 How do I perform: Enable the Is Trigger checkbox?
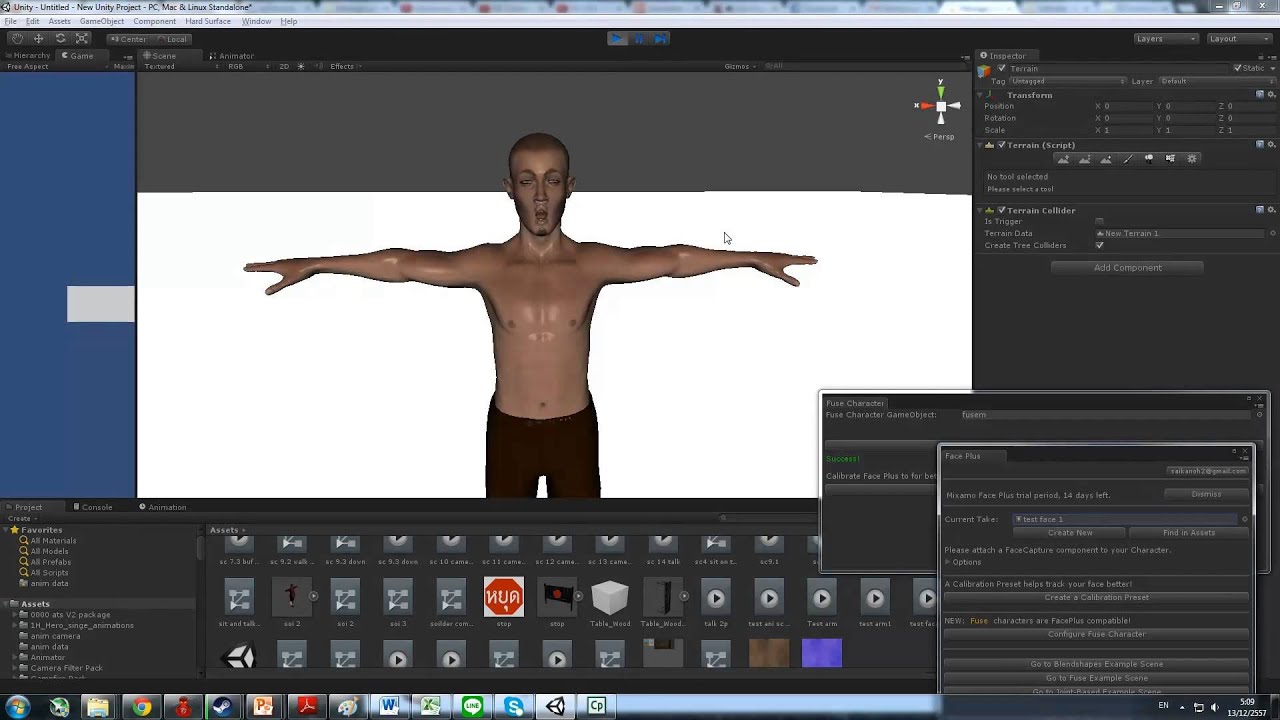[1099, 222]
